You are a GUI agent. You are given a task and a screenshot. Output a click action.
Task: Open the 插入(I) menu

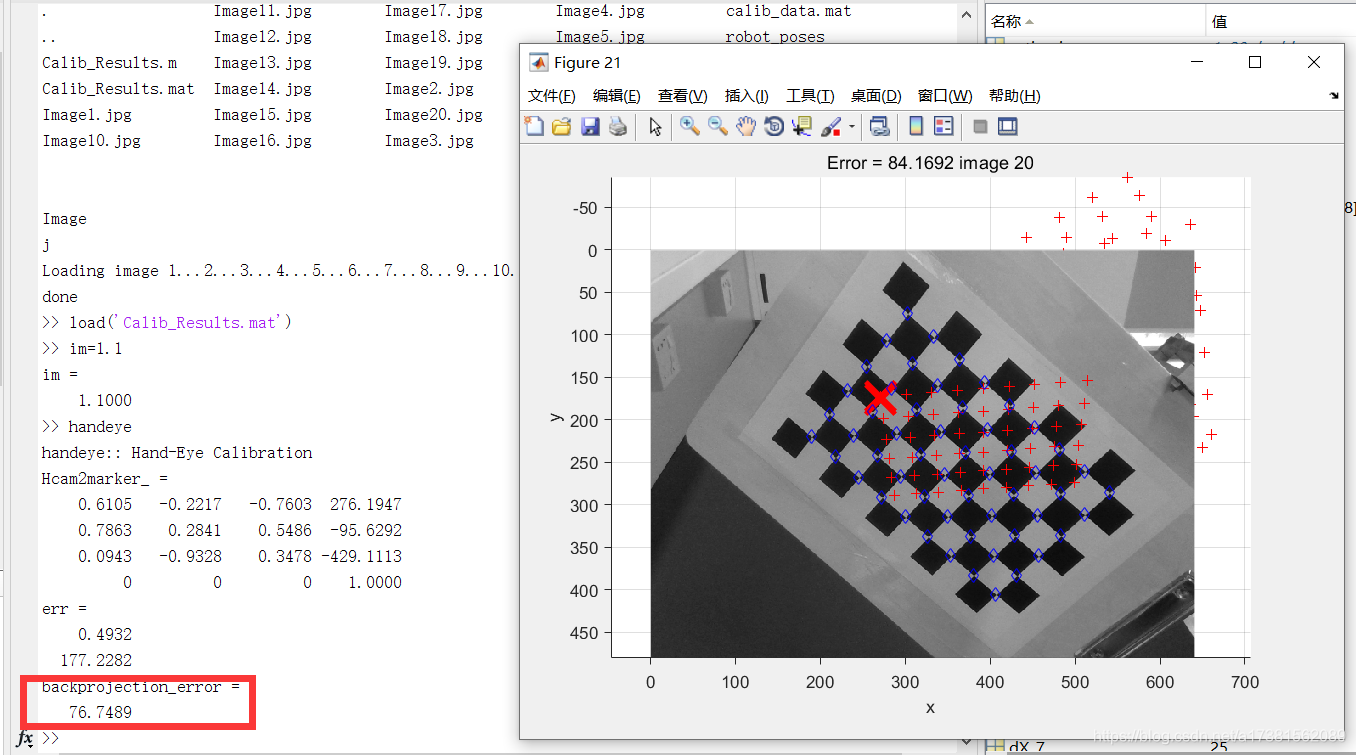746,96
